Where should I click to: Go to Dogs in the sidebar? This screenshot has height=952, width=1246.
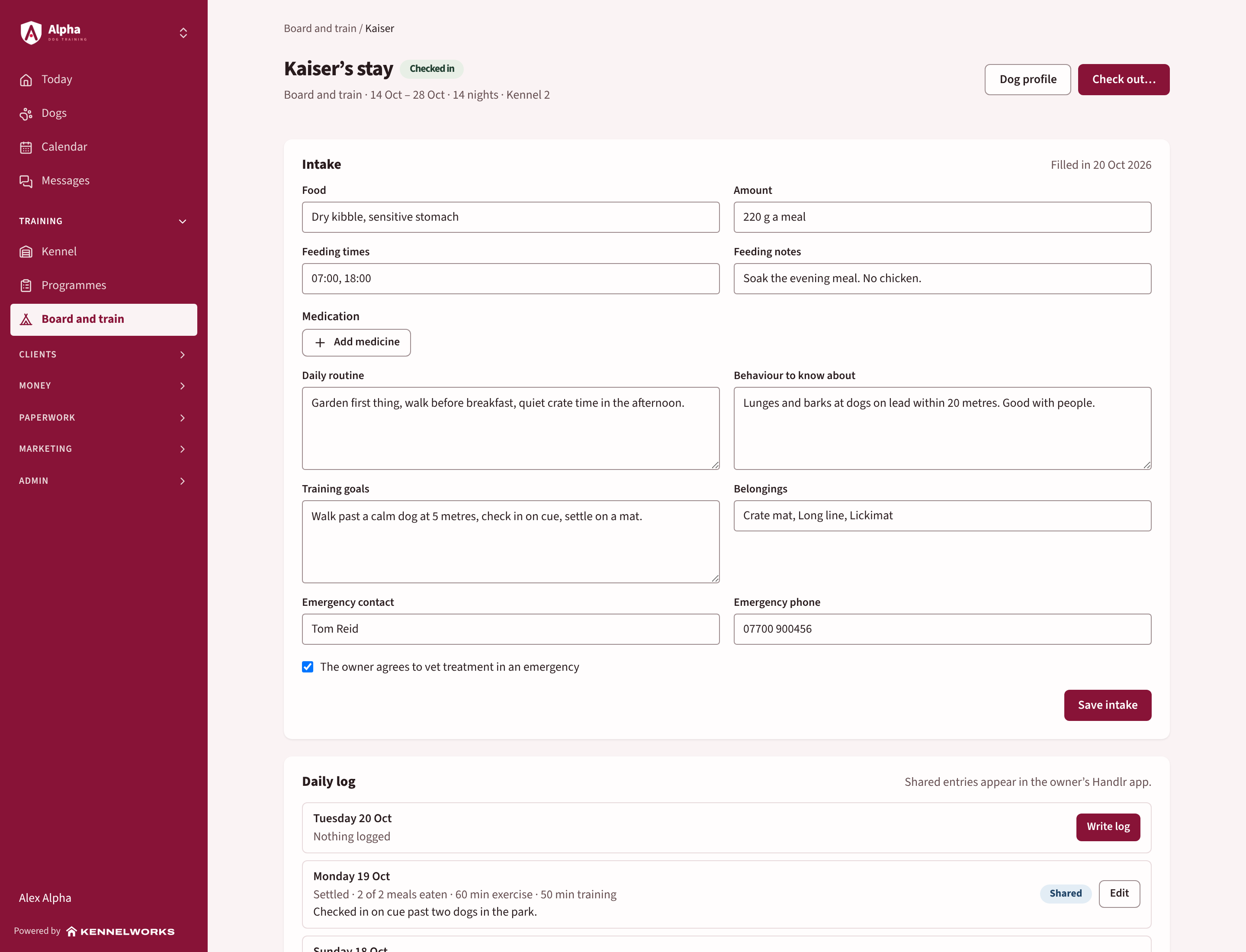point(104,113)
